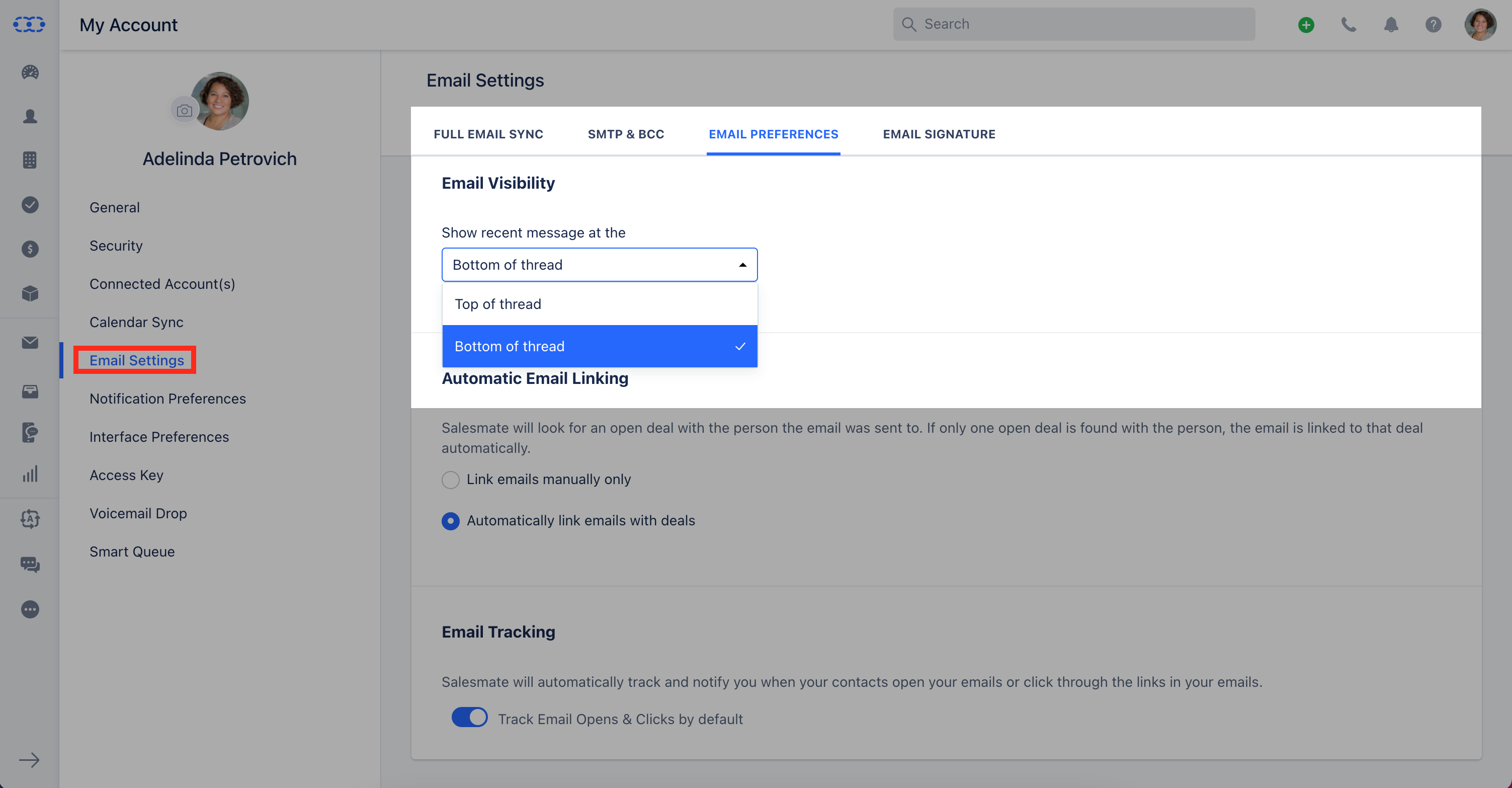Click the Email Visibility heading
The width and height of the screenshot is (1512, 788).
(498, 183)
